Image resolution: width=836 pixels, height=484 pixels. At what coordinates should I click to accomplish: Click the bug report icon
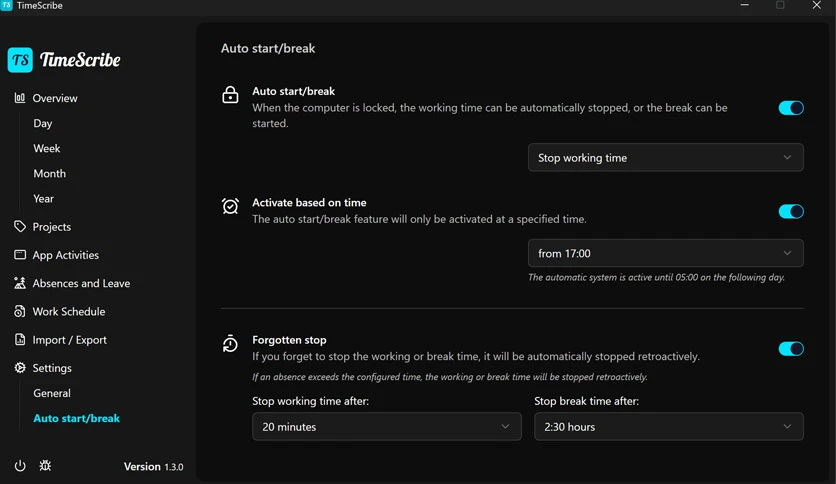click(45, 465)
